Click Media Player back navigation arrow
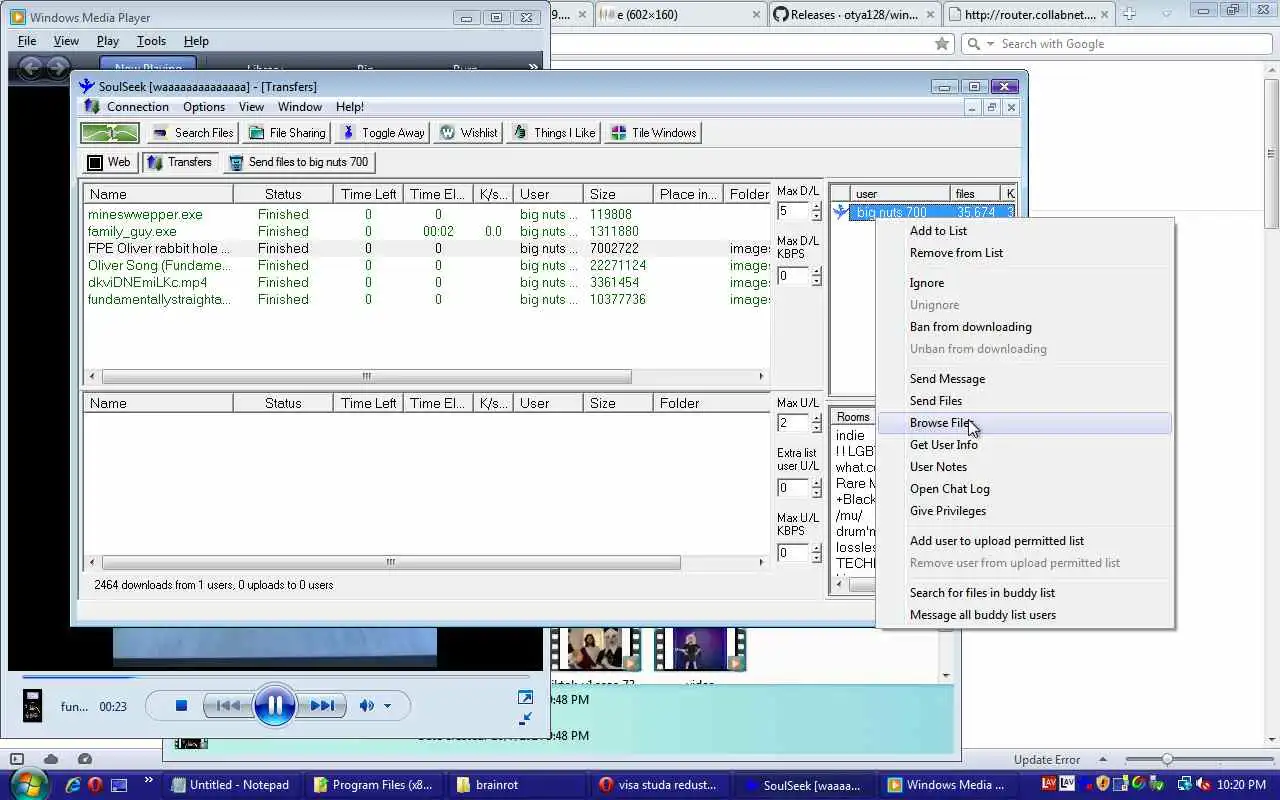 click(30, 67)
